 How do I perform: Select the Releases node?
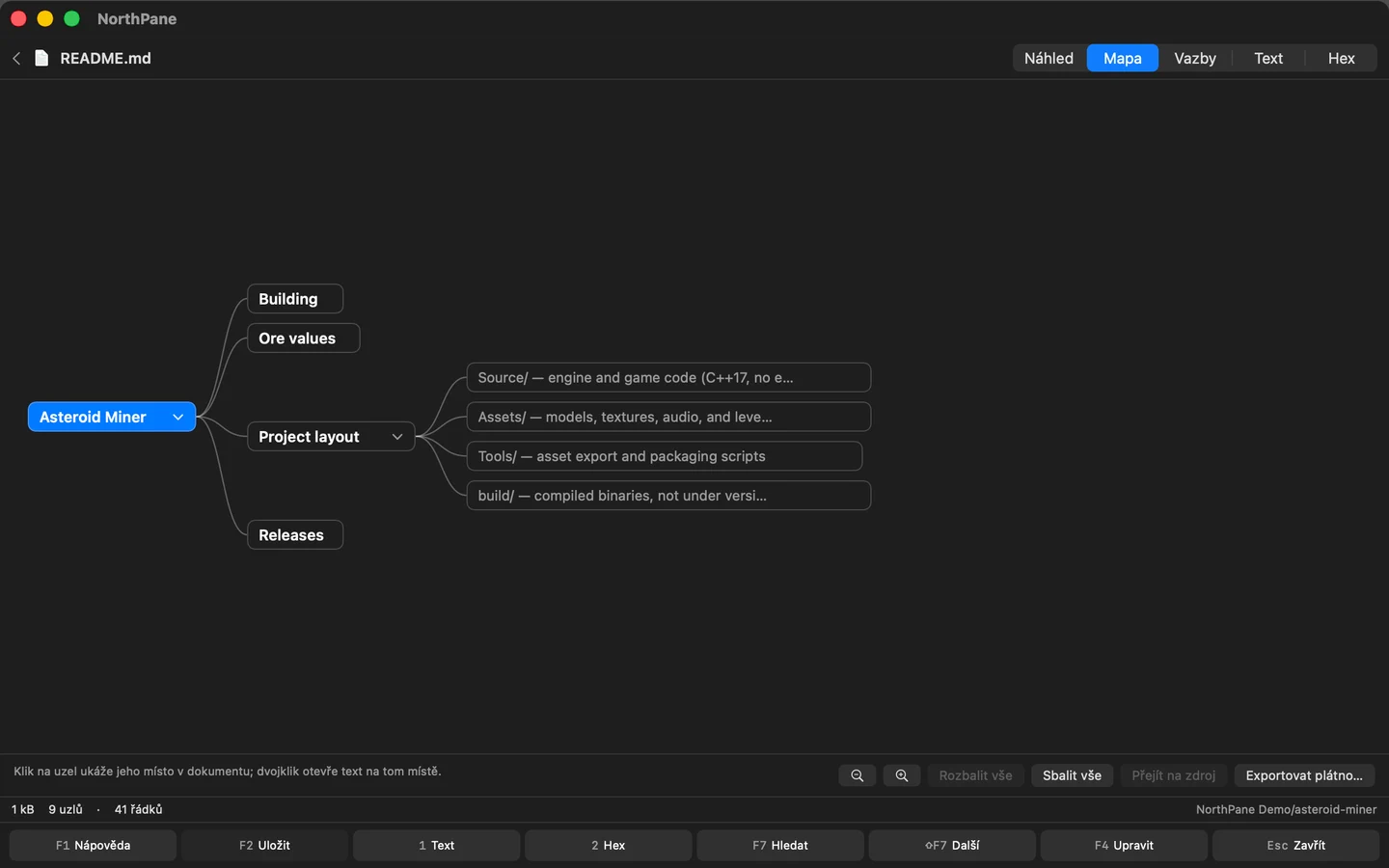(295, 535)
